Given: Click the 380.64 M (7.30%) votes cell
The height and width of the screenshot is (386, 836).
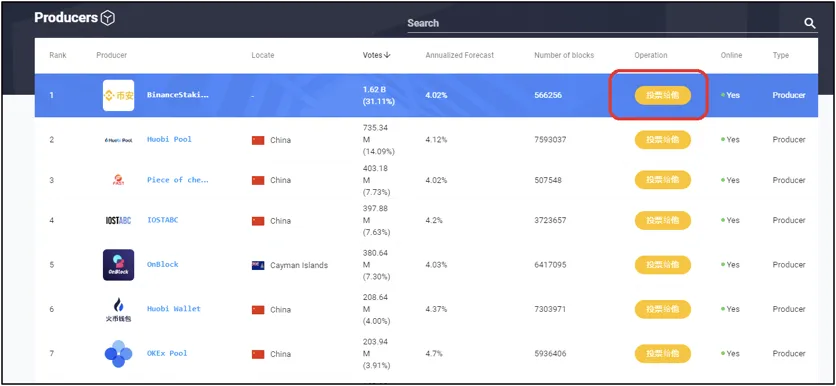Looking at the screenshot, I should (x=376, y=265).
